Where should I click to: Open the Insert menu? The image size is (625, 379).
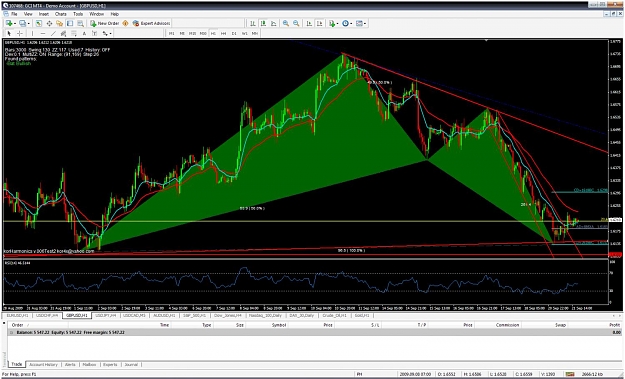coord(44,14)
